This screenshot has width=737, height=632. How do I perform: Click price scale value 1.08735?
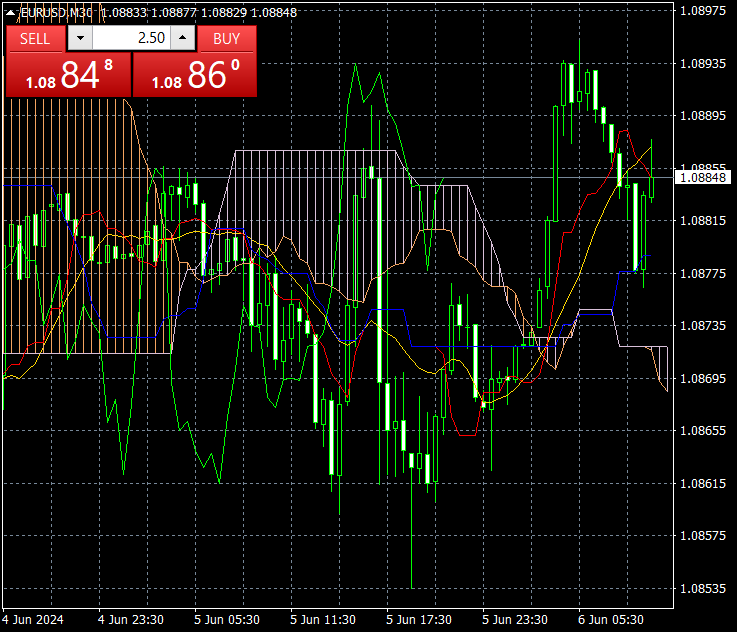703,325
